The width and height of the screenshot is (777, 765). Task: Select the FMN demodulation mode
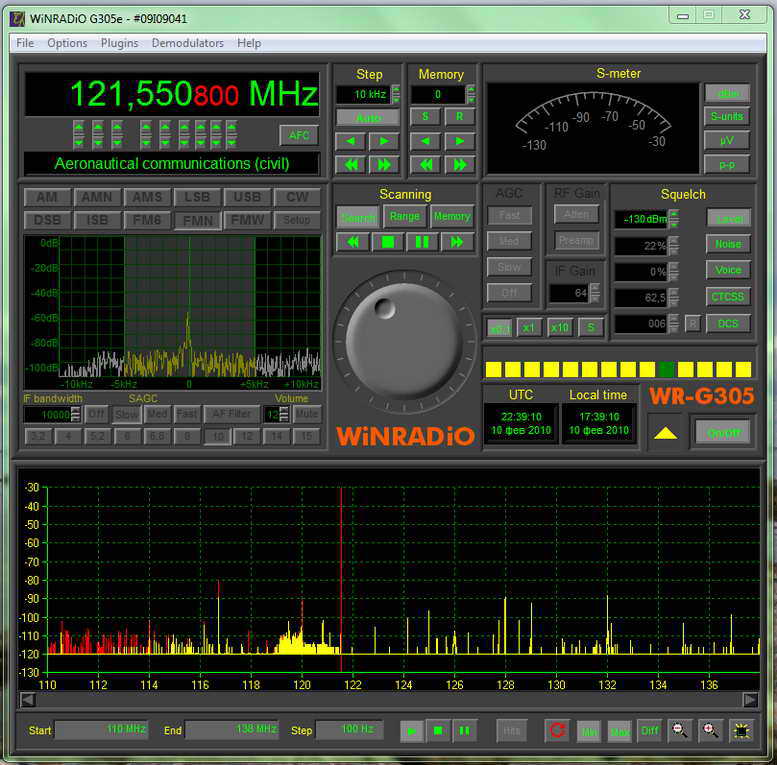tap(197, 220)
